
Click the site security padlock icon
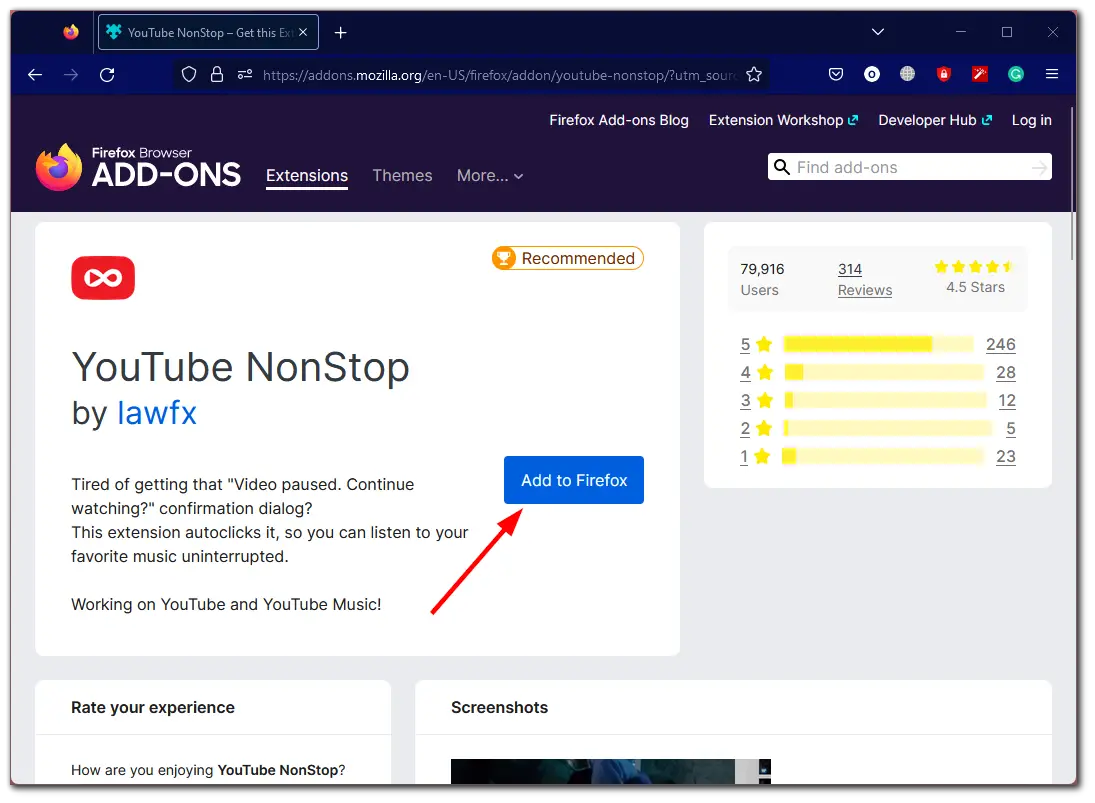pos(217,75)
